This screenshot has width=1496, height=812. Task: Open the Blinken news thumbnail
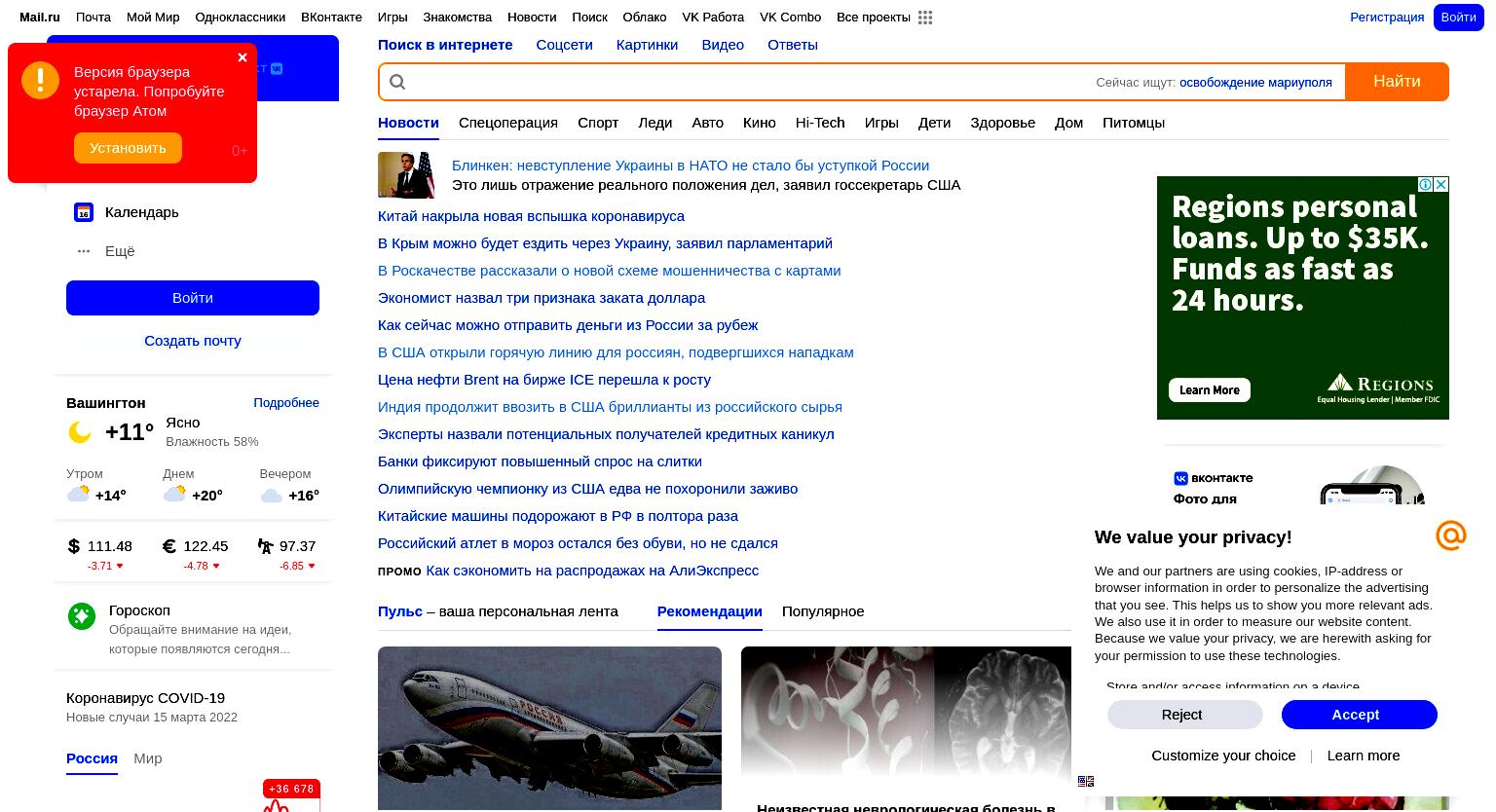click(406, 175)
